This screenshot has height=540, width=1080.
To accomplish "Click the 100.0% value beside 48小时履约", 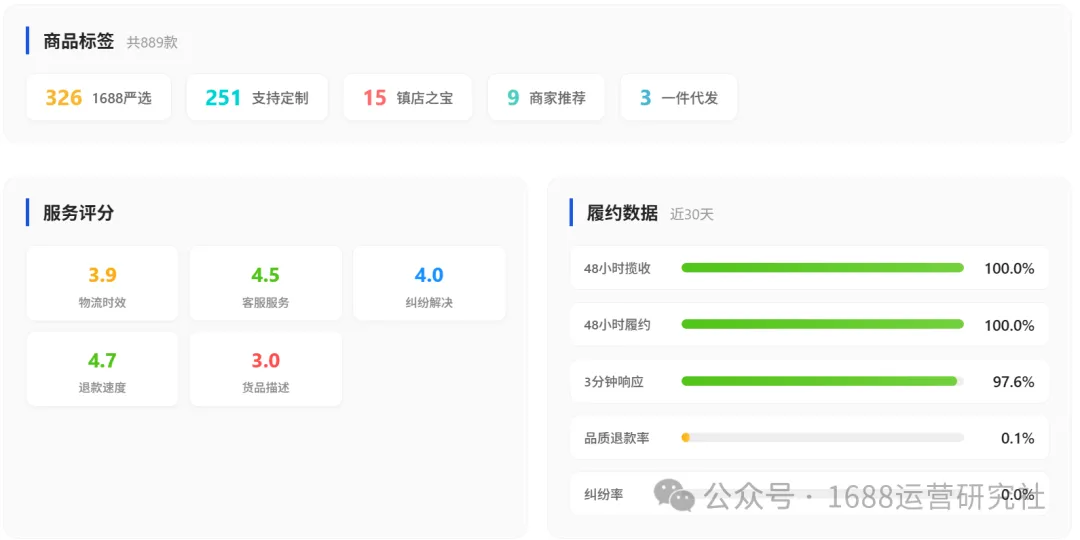I will click(x=1009, y=325).
